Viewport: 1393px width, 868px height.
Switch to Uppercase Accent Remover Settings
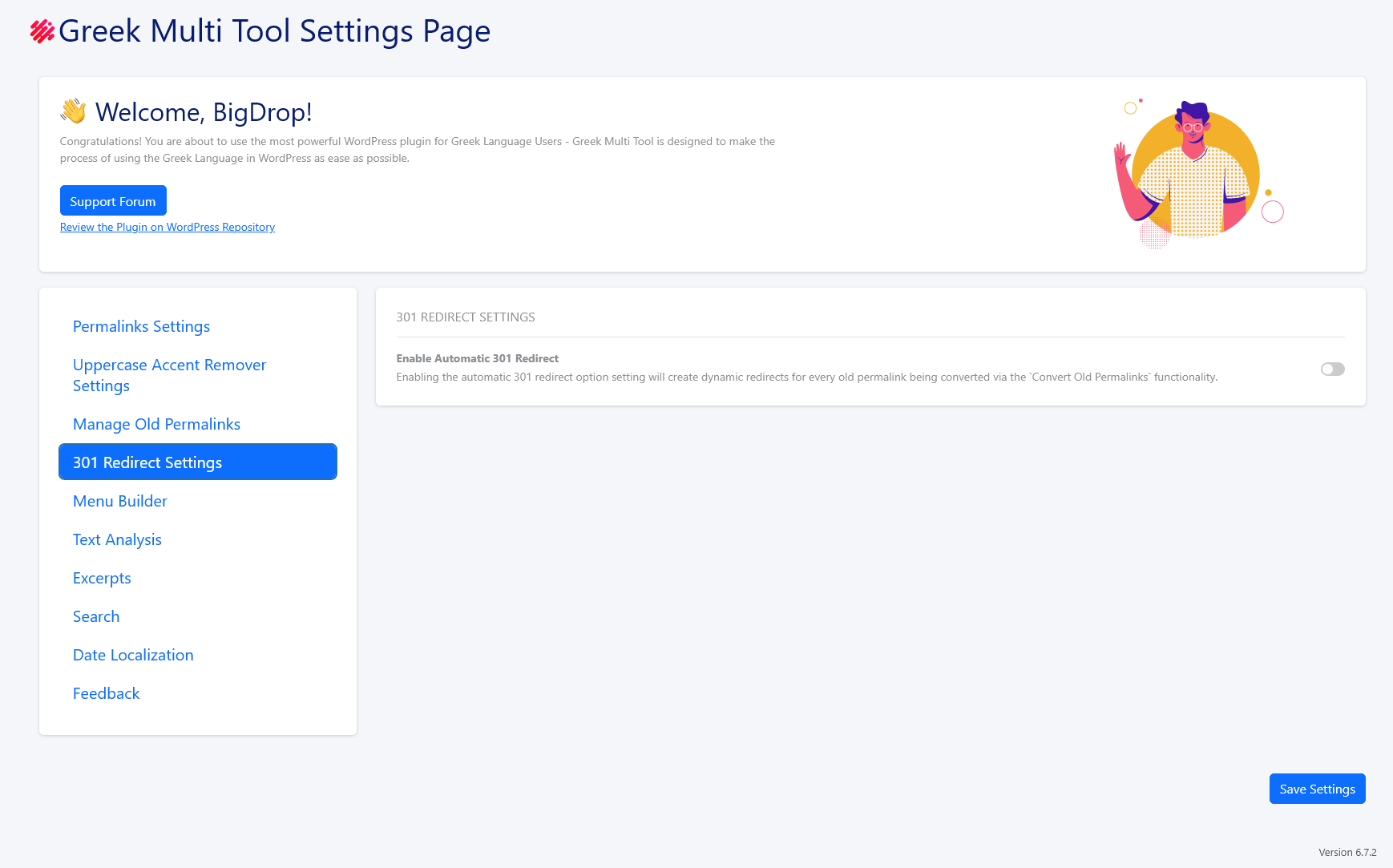tap(169, 374)
